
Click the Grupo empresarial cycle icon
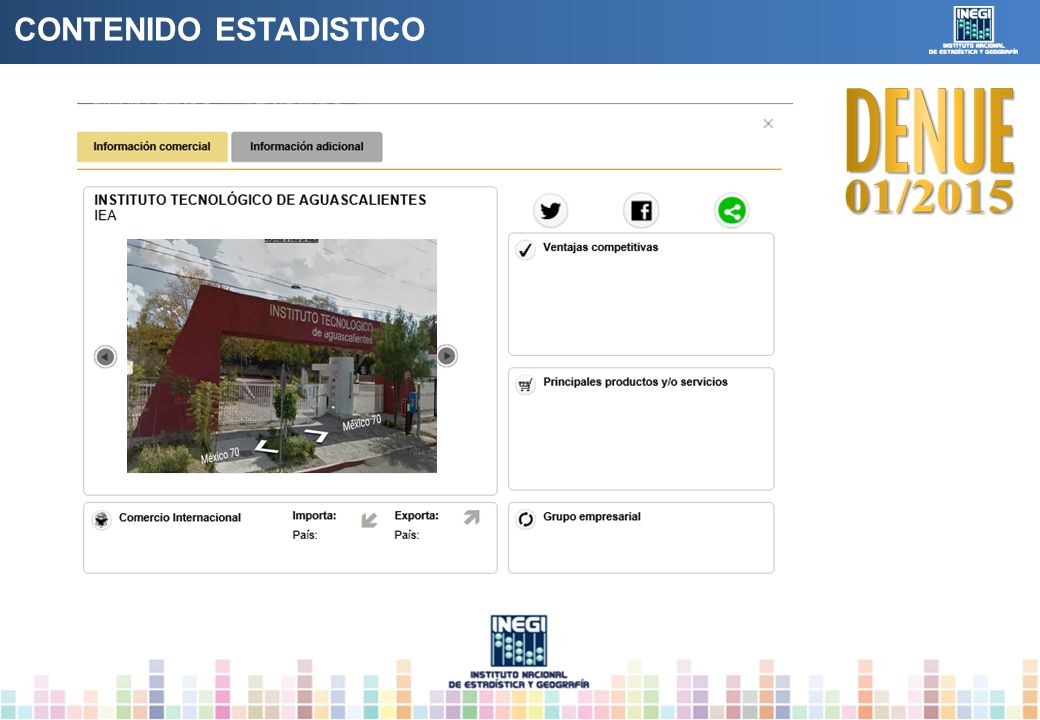(x=525, y=519)
